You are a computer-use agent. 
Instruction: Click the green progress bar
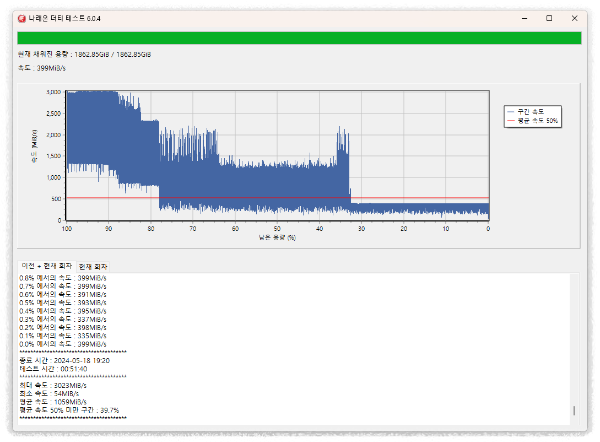click(x=299, y=38)
